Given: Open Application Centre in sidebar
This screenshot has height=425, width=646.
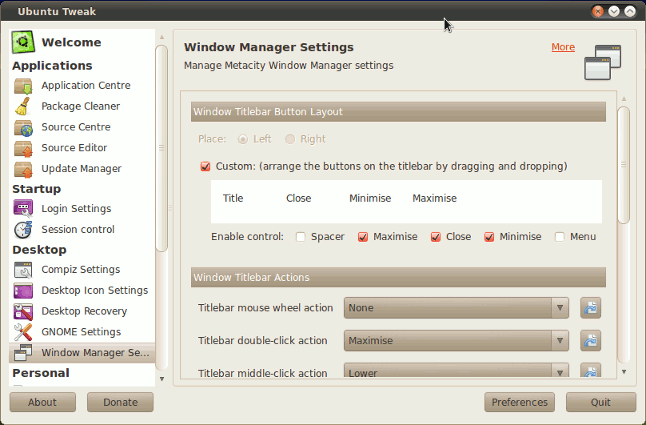Looking at the screenshot, I should coord(82,86).
